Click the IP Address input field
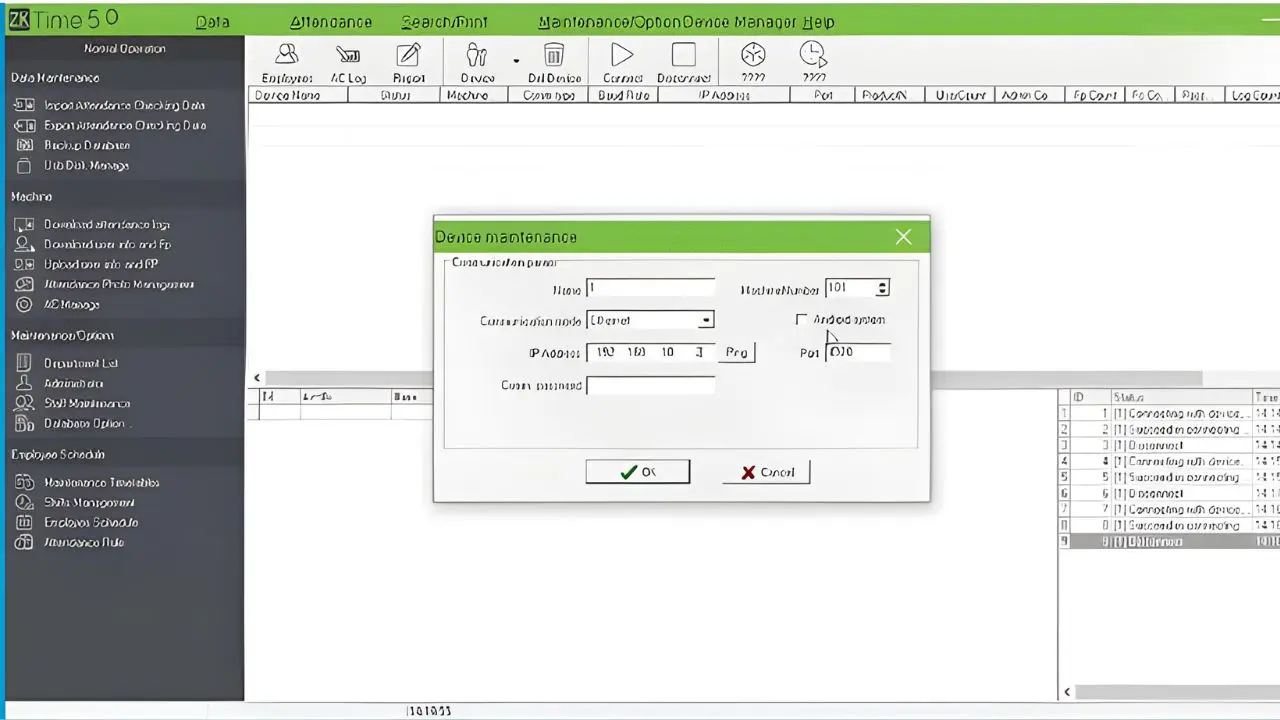This screenshot has width=1280, height=720. pos(650,352)
